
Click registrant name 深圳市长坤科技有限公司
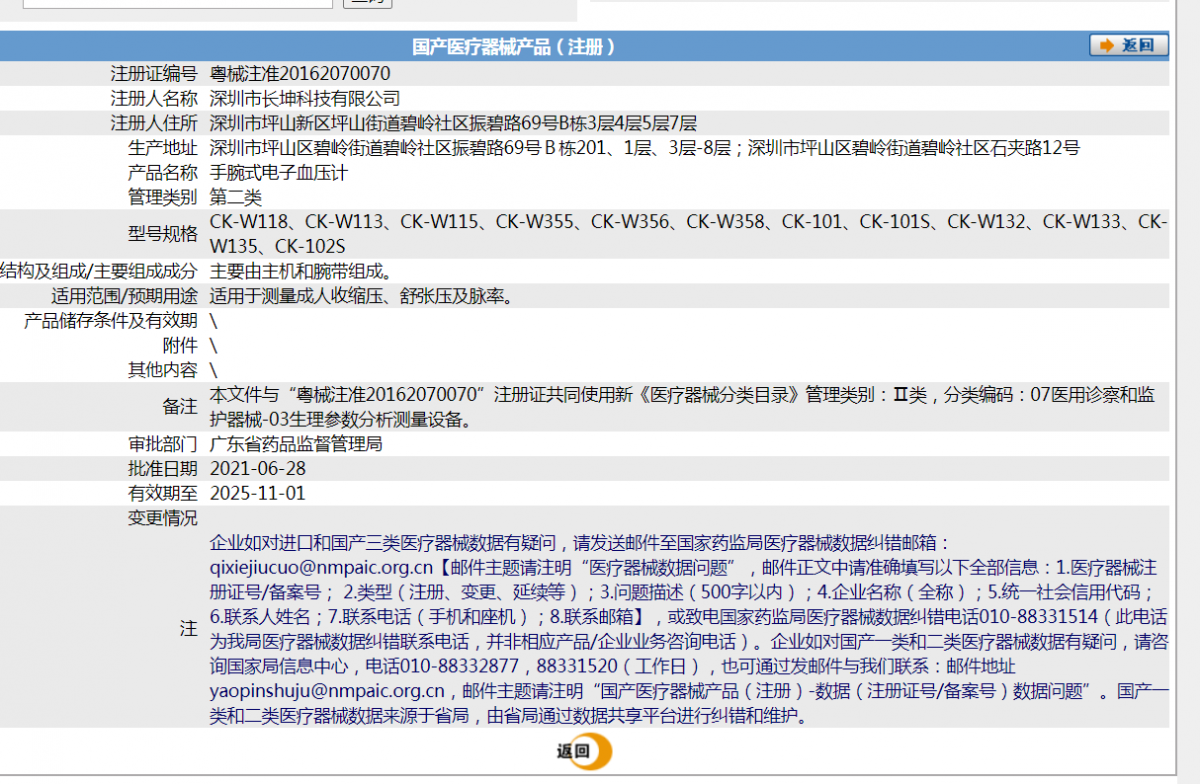pos(305,98)
